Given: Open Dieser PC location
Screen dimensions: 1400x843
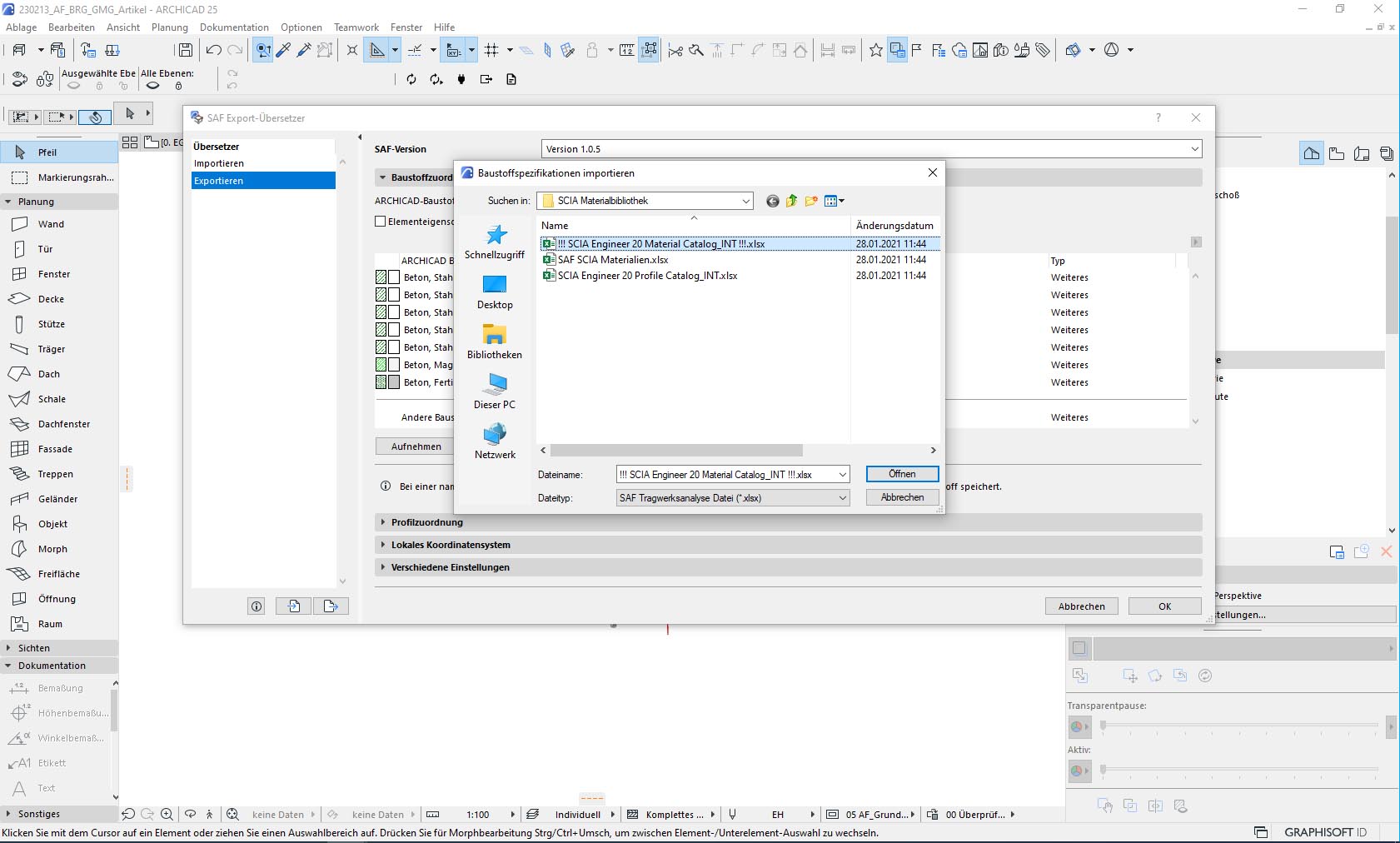Looking at the screenshot, I should click(495, 392).
